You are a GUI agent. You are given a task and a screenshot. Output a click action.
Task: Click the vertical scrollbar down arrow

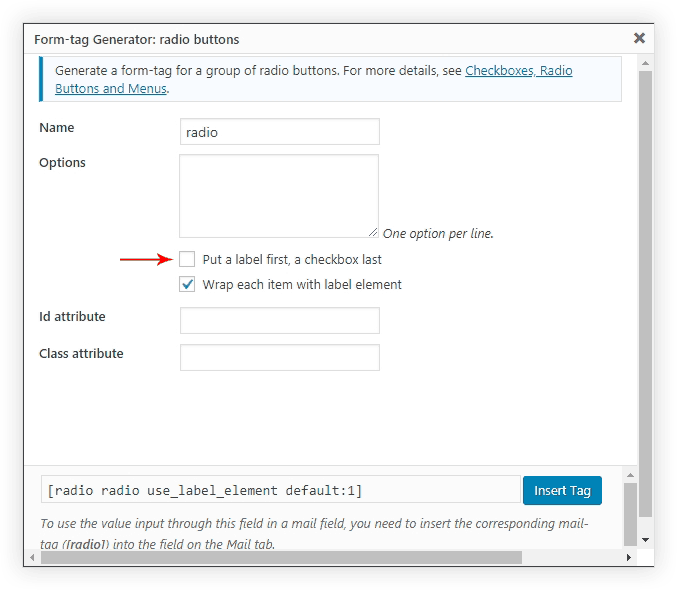(x=644, y=539)
